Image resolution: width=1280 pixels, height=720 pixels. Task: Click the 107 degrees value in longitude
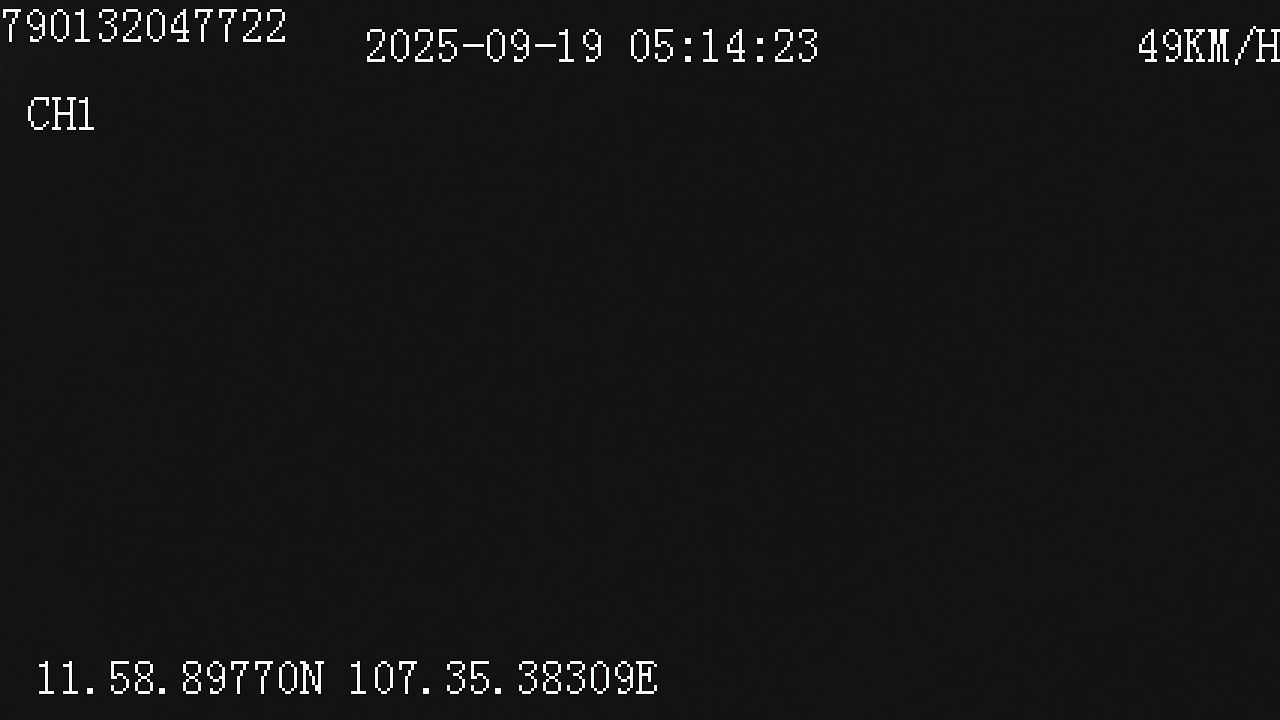pyautogui.click(x=384, y=679)
